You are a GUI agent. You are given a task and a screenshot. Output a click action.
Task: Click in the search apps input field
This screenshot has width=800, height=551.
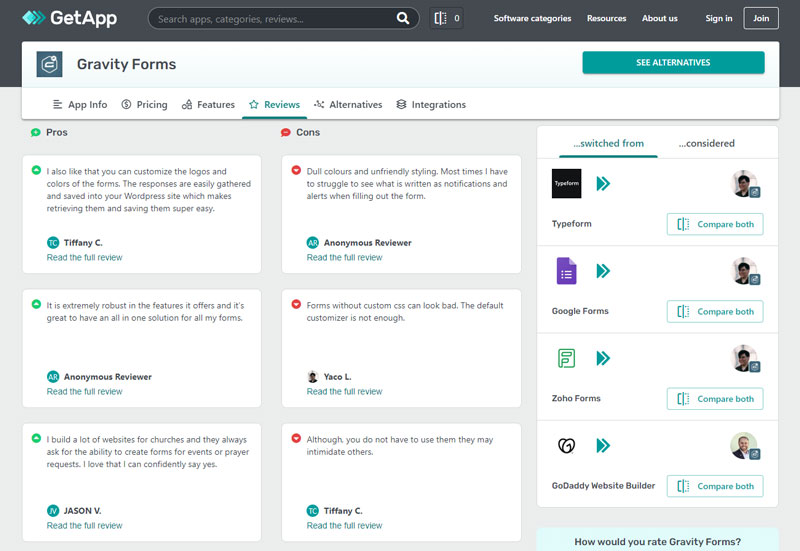pos(270,18)
